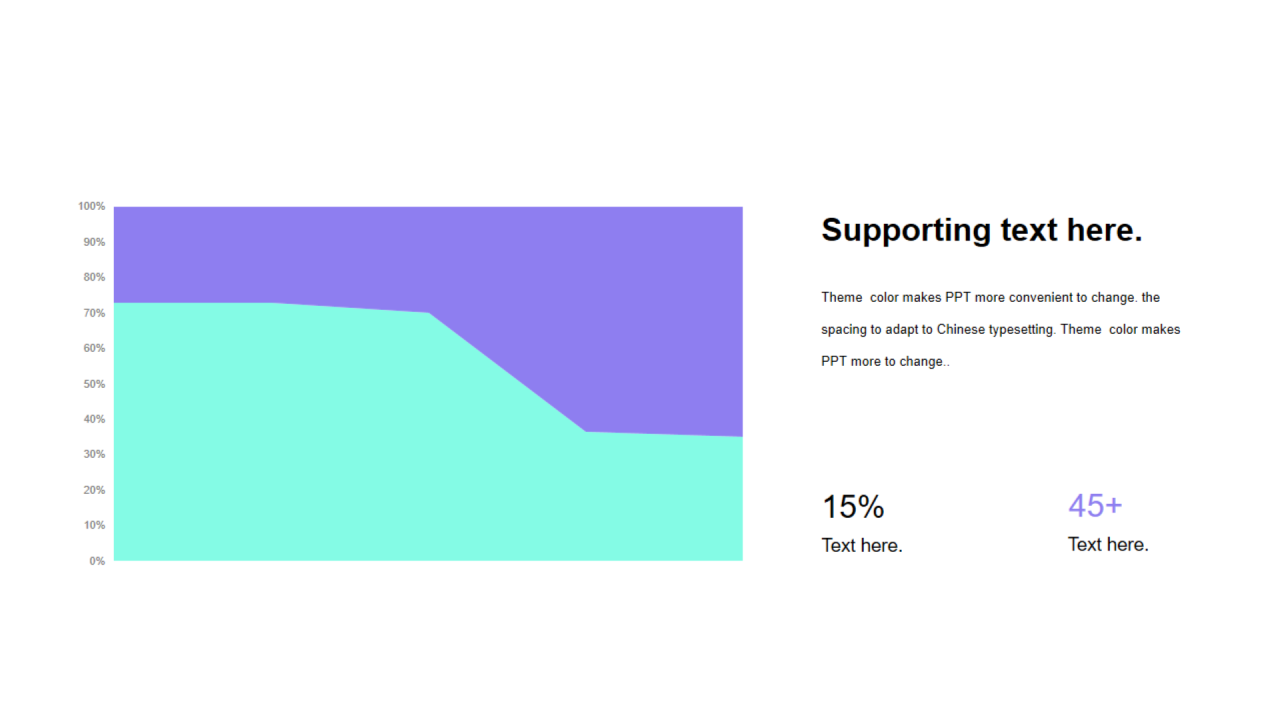Screen dimensions: 1280x720
Task: Click the 90% axis label
Action: 95,242
